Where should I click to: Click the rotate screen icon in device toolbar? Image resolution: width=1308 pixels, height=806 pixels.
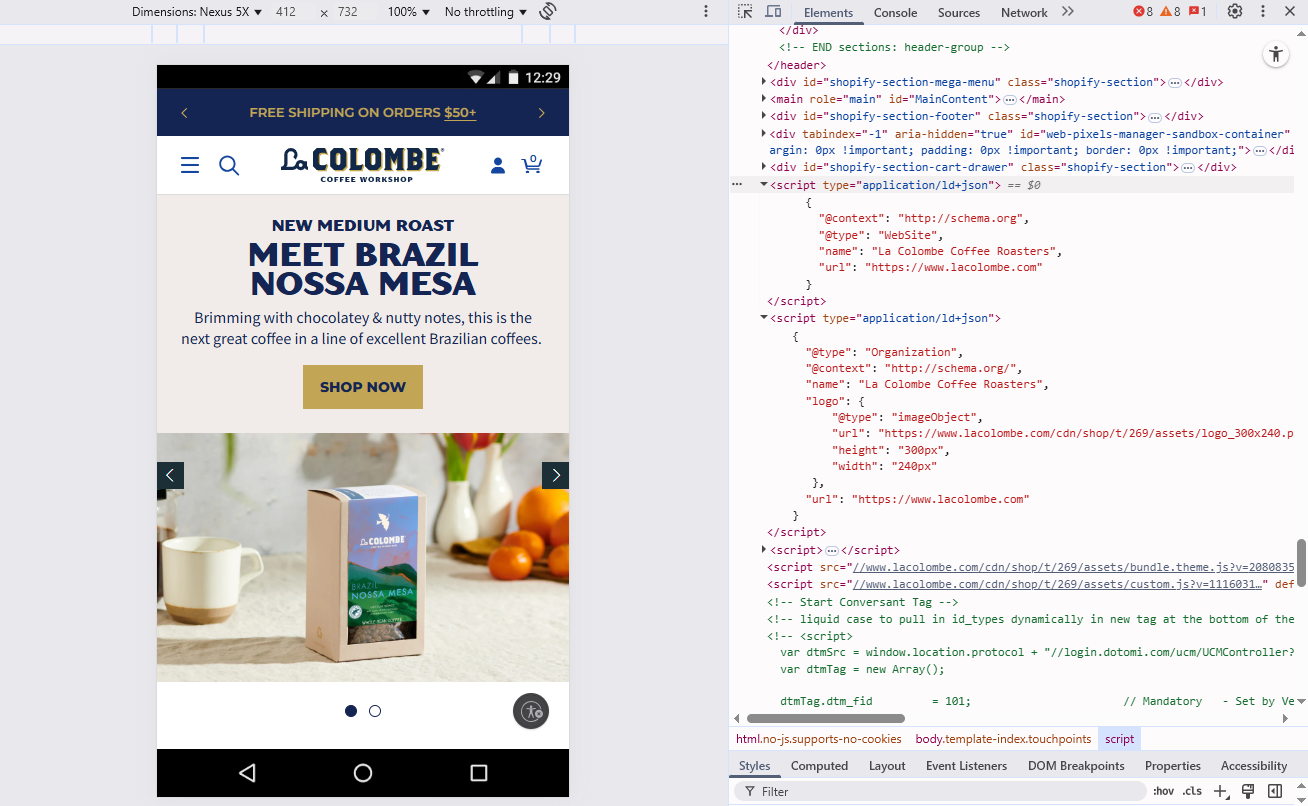click(x=548, y=12)
